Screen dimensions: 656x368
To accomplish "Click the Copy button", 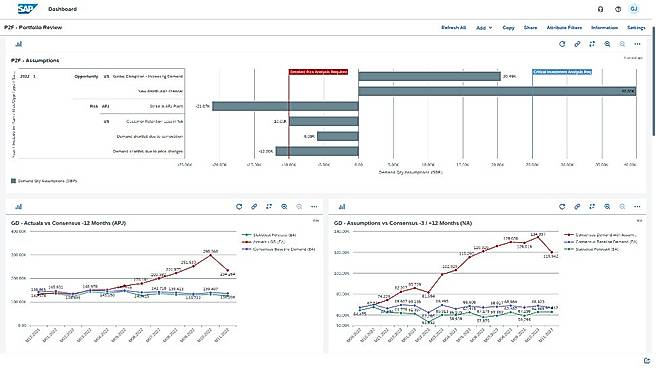I will (x=508, y=28).
